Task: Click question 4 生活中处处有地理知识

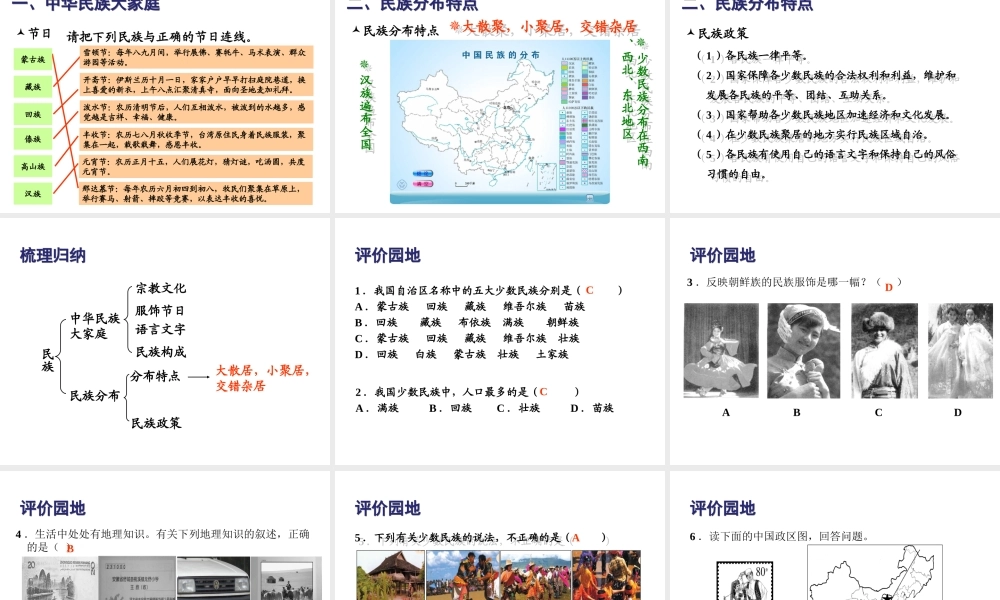Action: pyautogui.click(x=163, y=540)
